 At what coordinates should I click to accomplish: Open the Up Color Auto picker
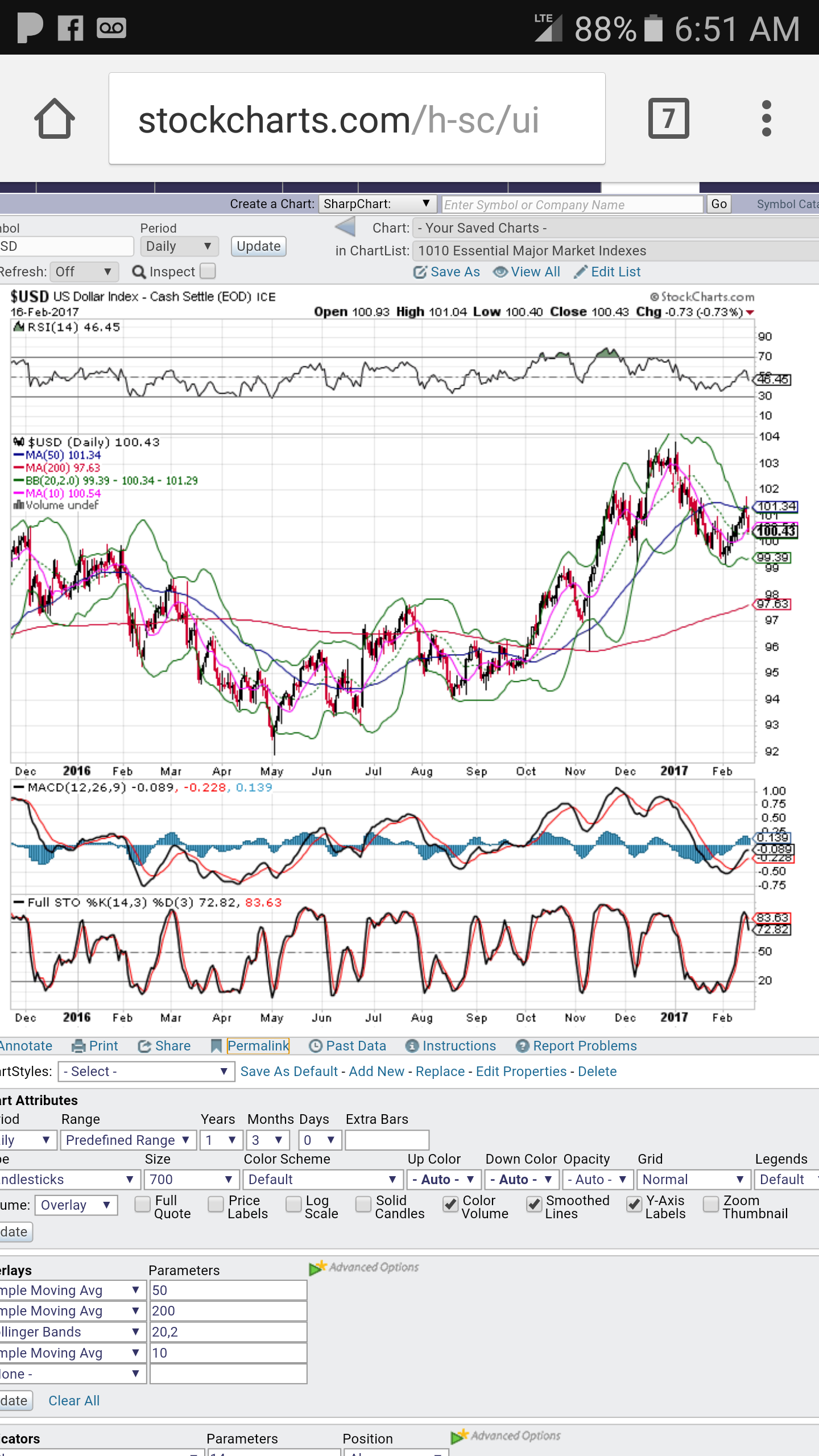(444, 1180)
